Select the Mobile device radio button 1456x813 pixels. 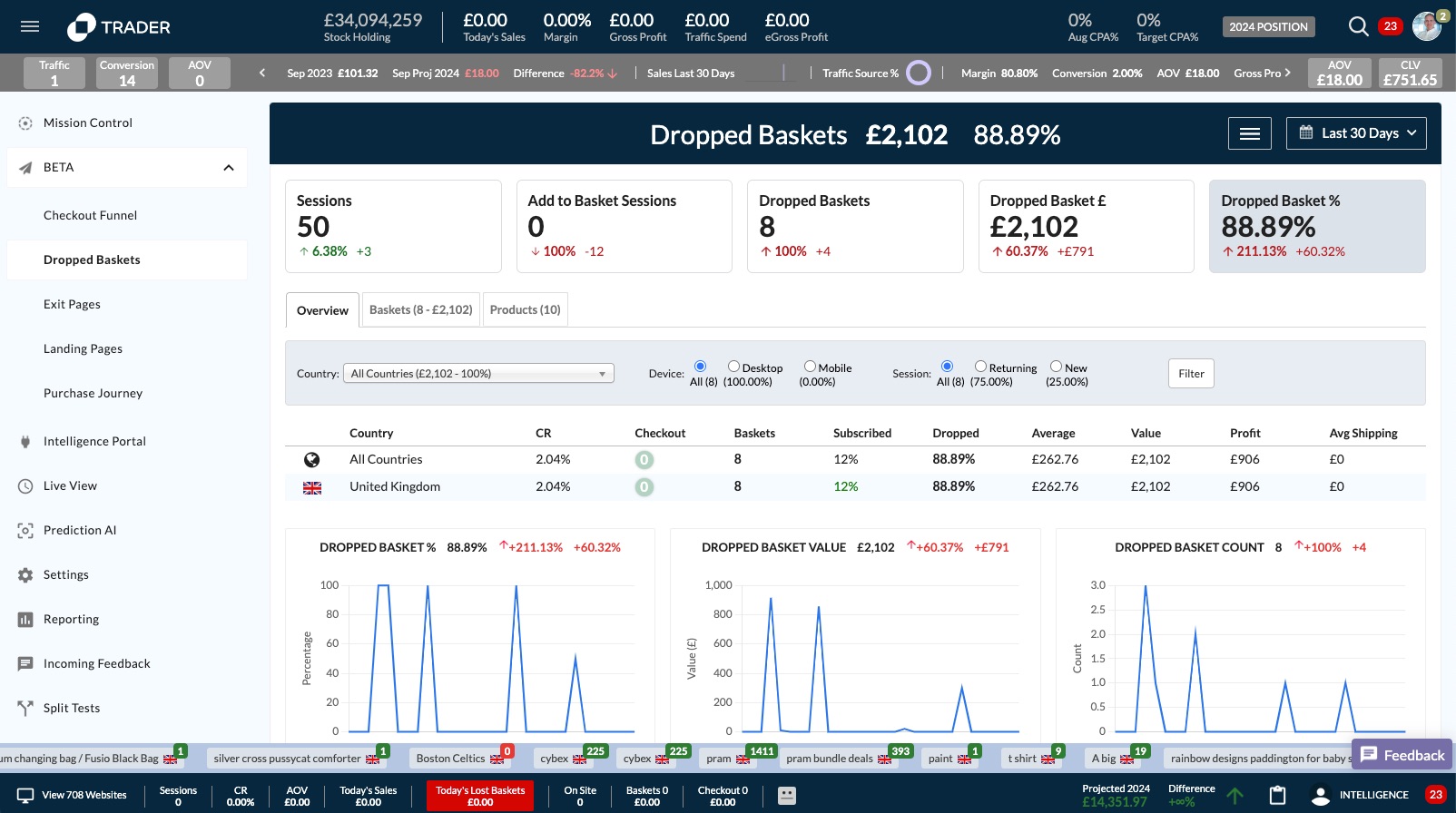pyautogui.click(x=810, y=367)
